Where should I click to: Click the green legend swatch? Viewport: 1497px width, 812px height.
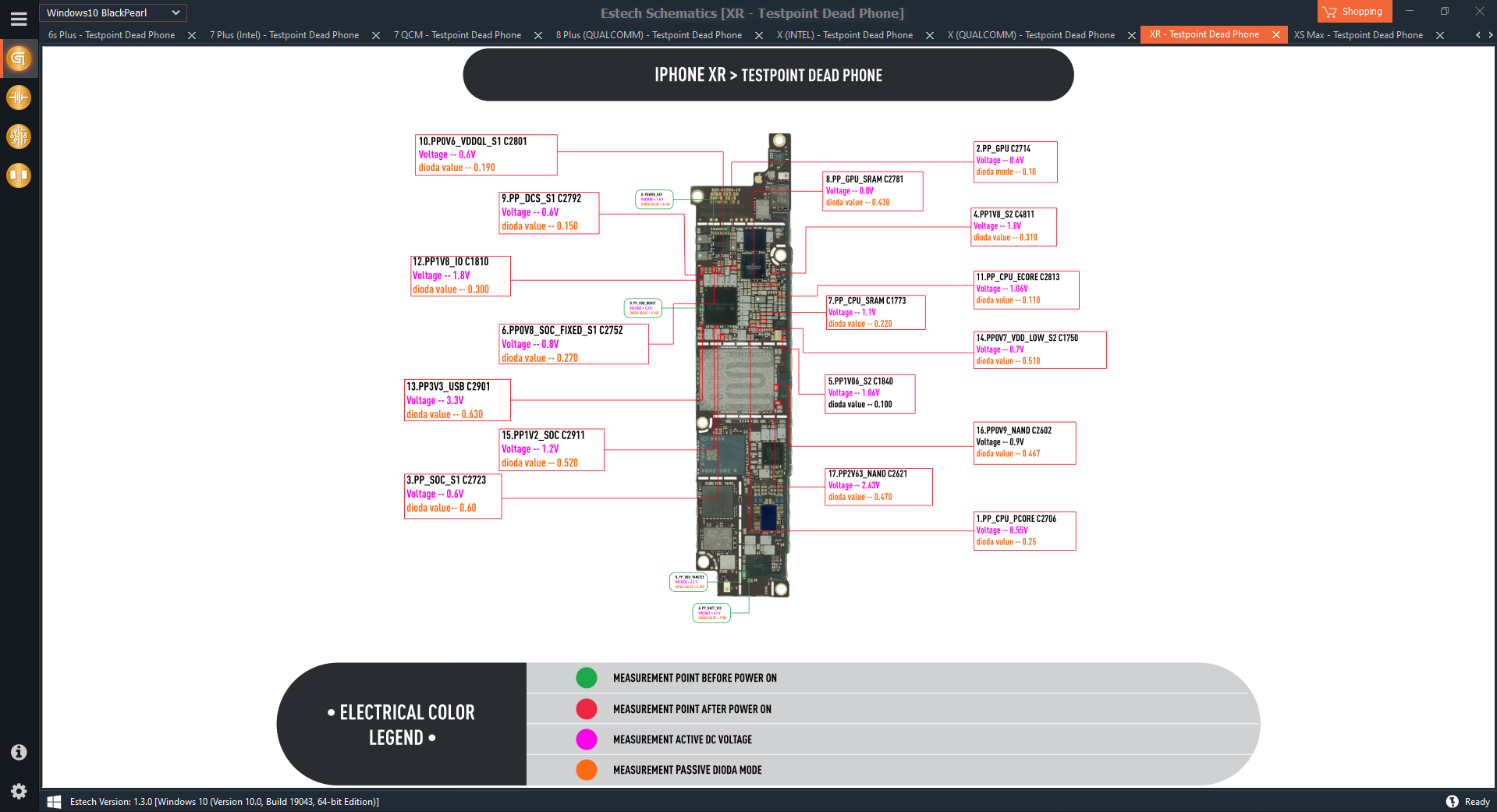point(587,678)
